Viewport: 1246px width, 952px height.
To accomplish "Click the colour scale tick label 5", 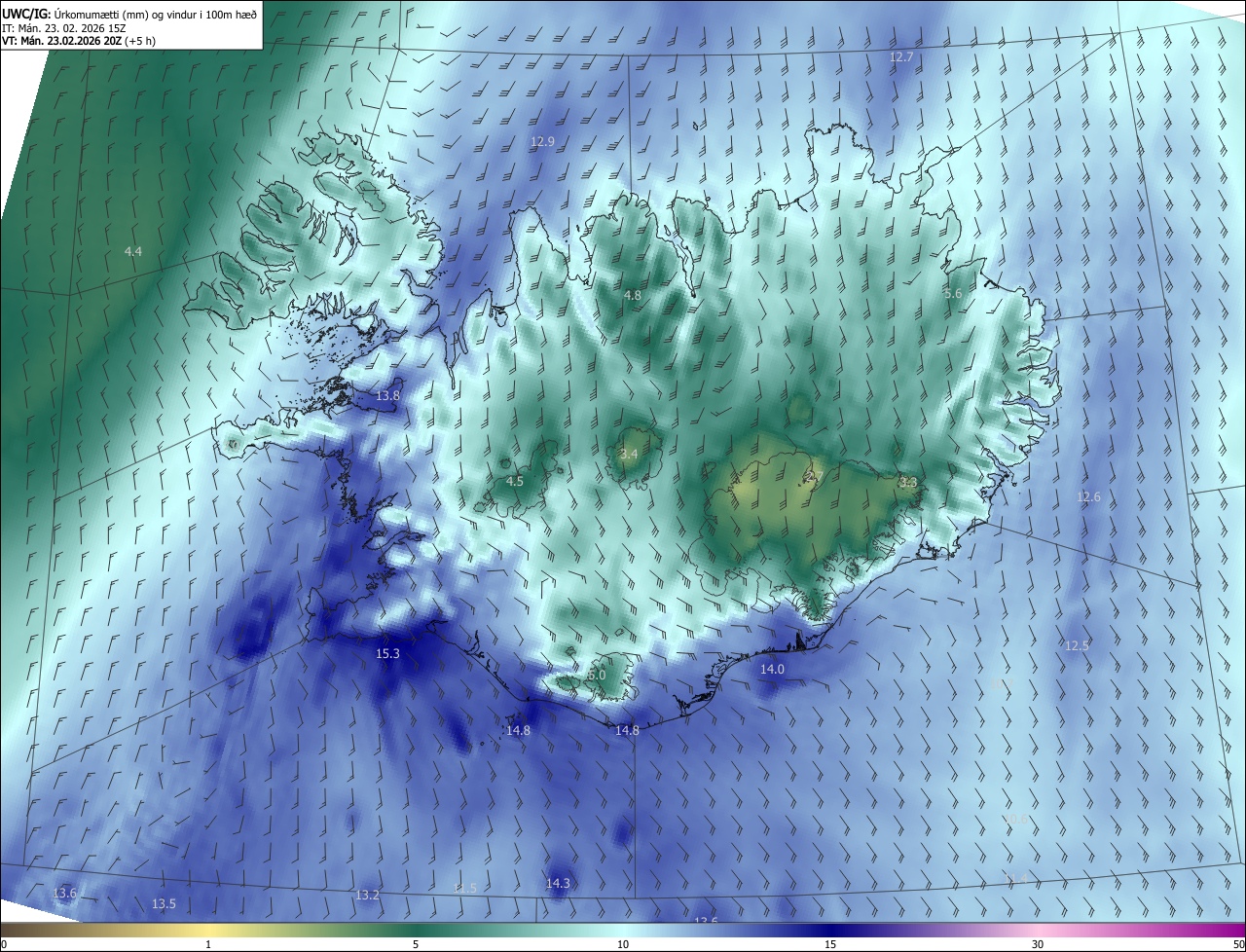I will [416, 945].
